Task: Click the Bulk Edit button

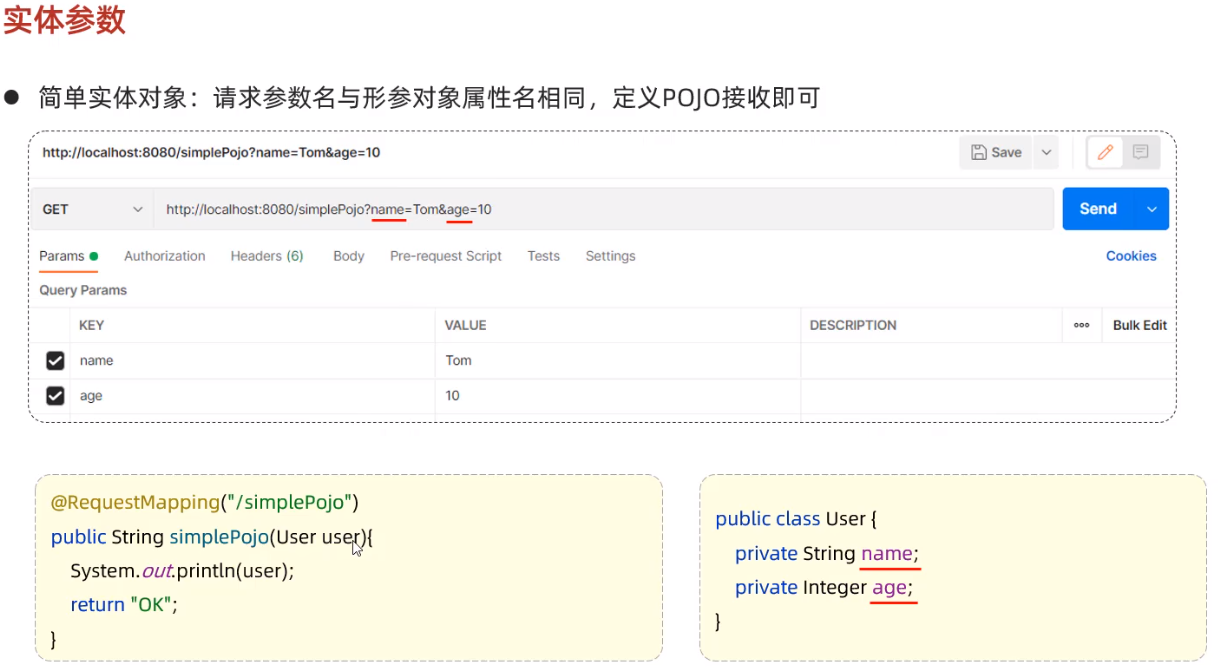Action: click(x=1140, y=325)
